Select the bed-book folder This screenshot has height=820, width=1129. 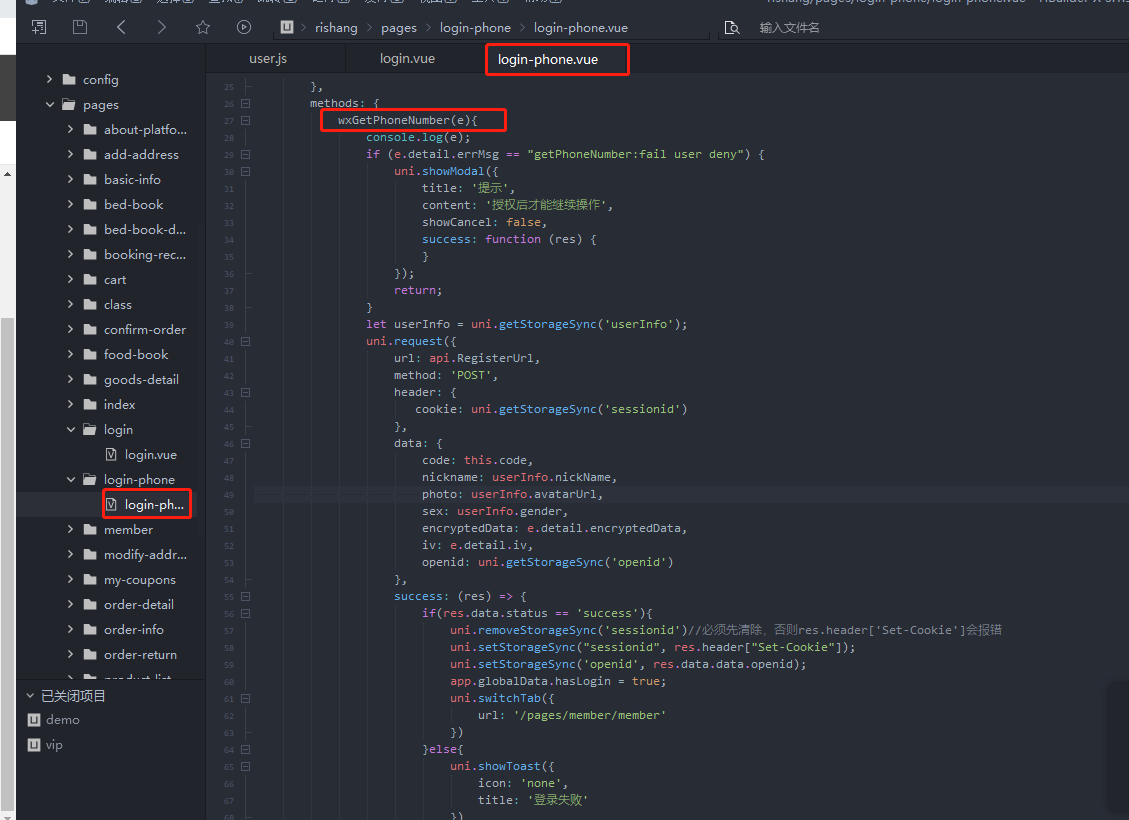[x=134, y=204]
